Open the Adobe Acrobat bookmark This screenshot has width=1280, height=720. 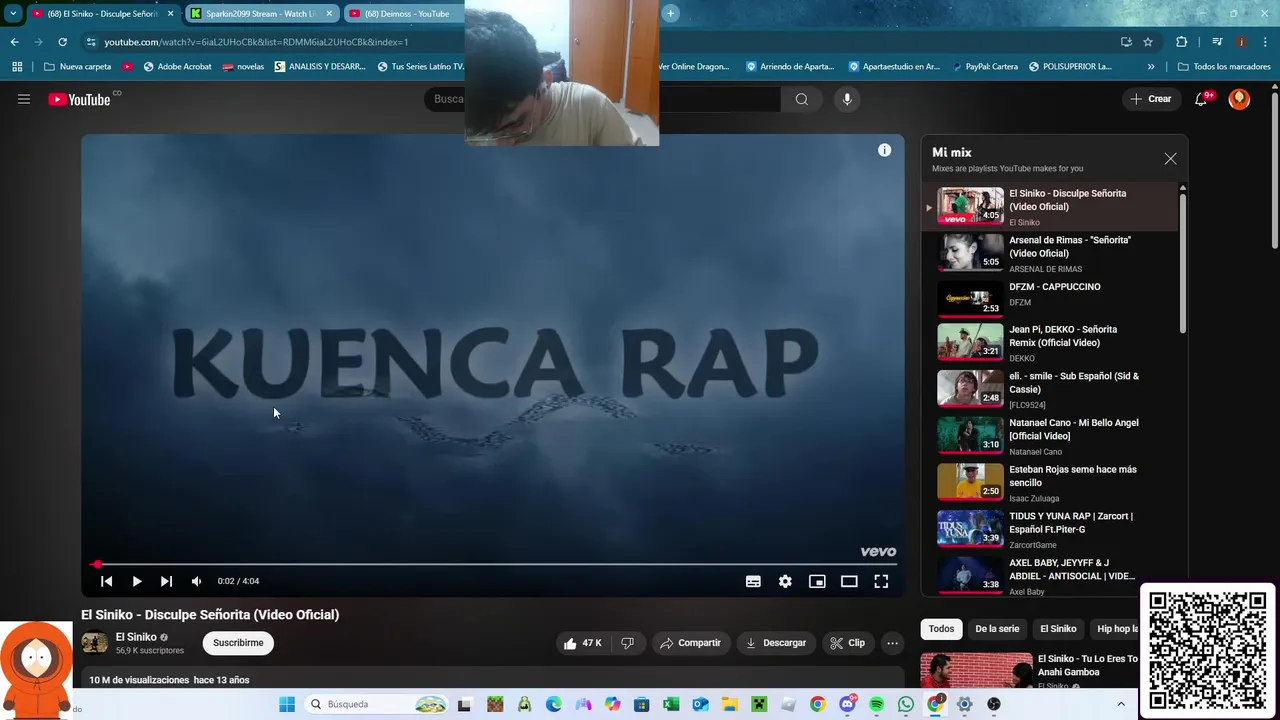tap(178, 67)
